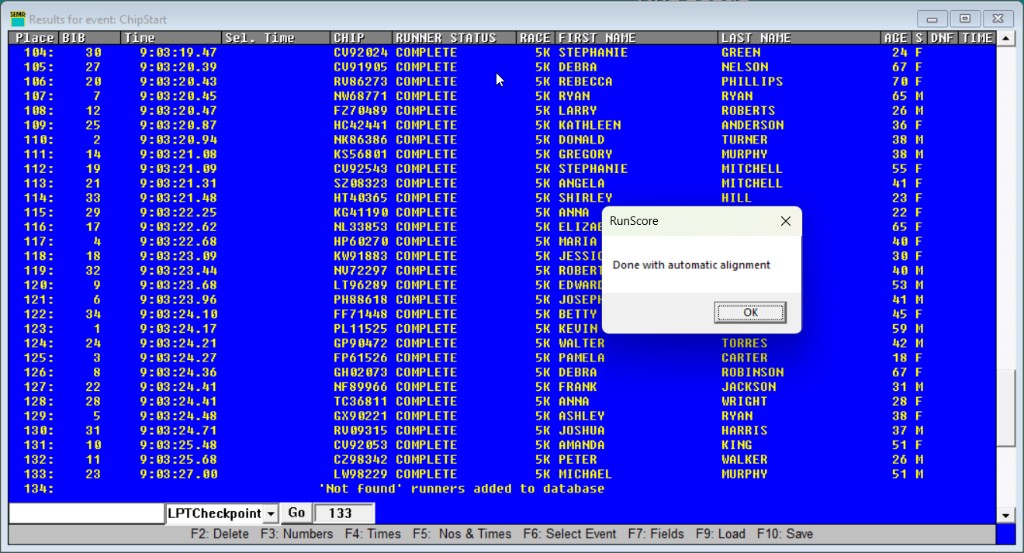Click first name LARRY

coord(577,111)
